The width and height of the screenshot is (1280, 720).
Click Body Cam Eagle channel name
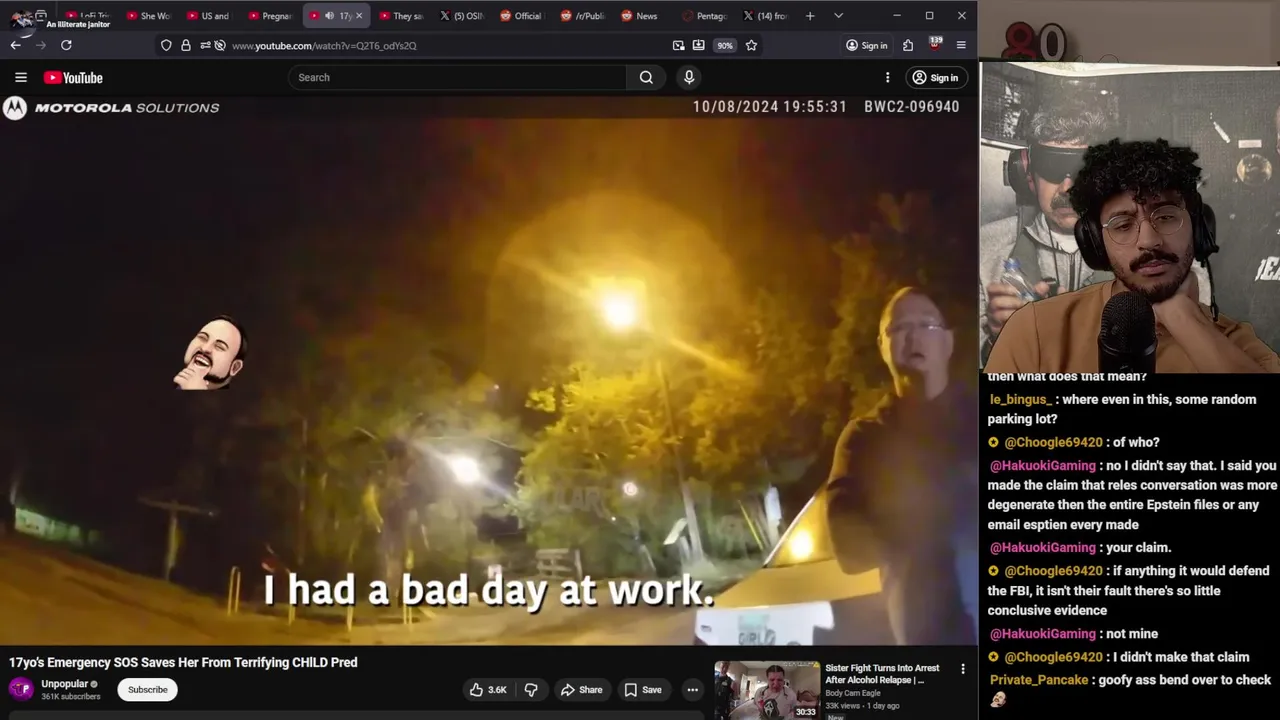tap(853, 693)
